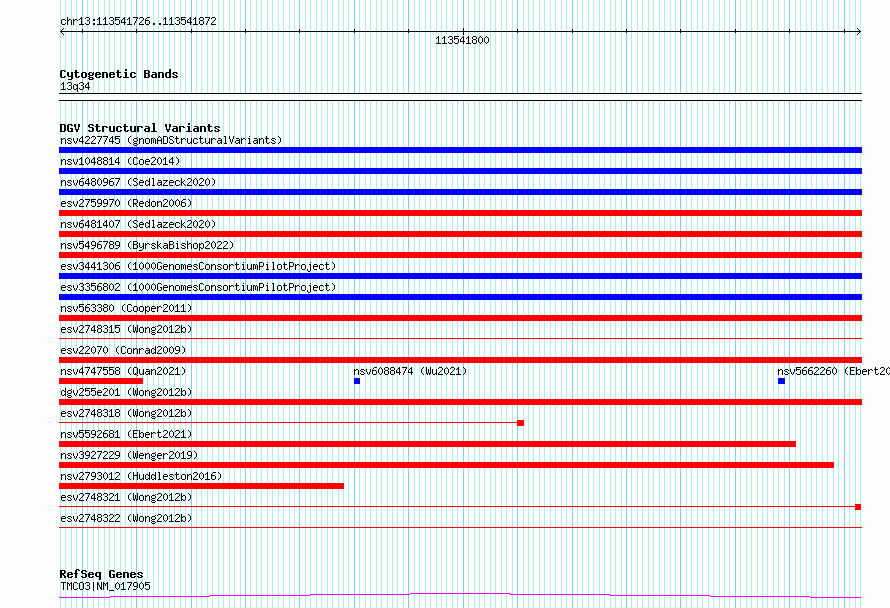The width and height of the screenshot is (890, 608).
Task: Click the small blue square of nsv5662260
Action: tap(782, 381)
